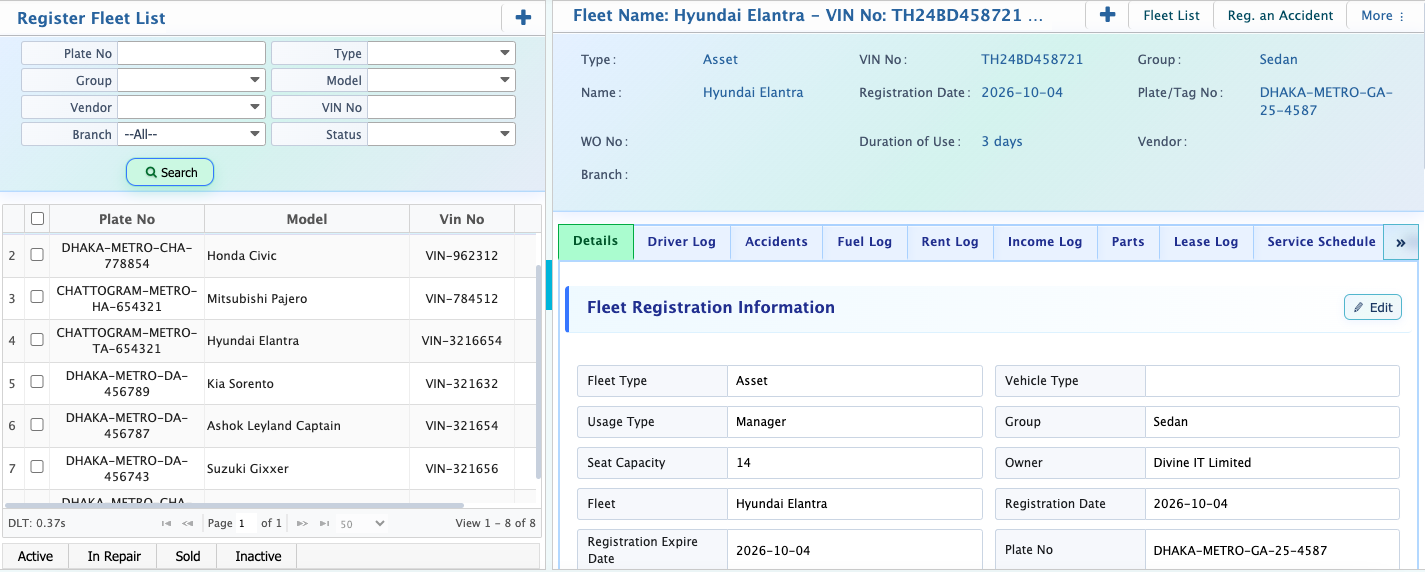The height and width of the screenshot is (572, 1425).
Task: Open the Model filter dropdown
Action: click(x=441, y=80)
